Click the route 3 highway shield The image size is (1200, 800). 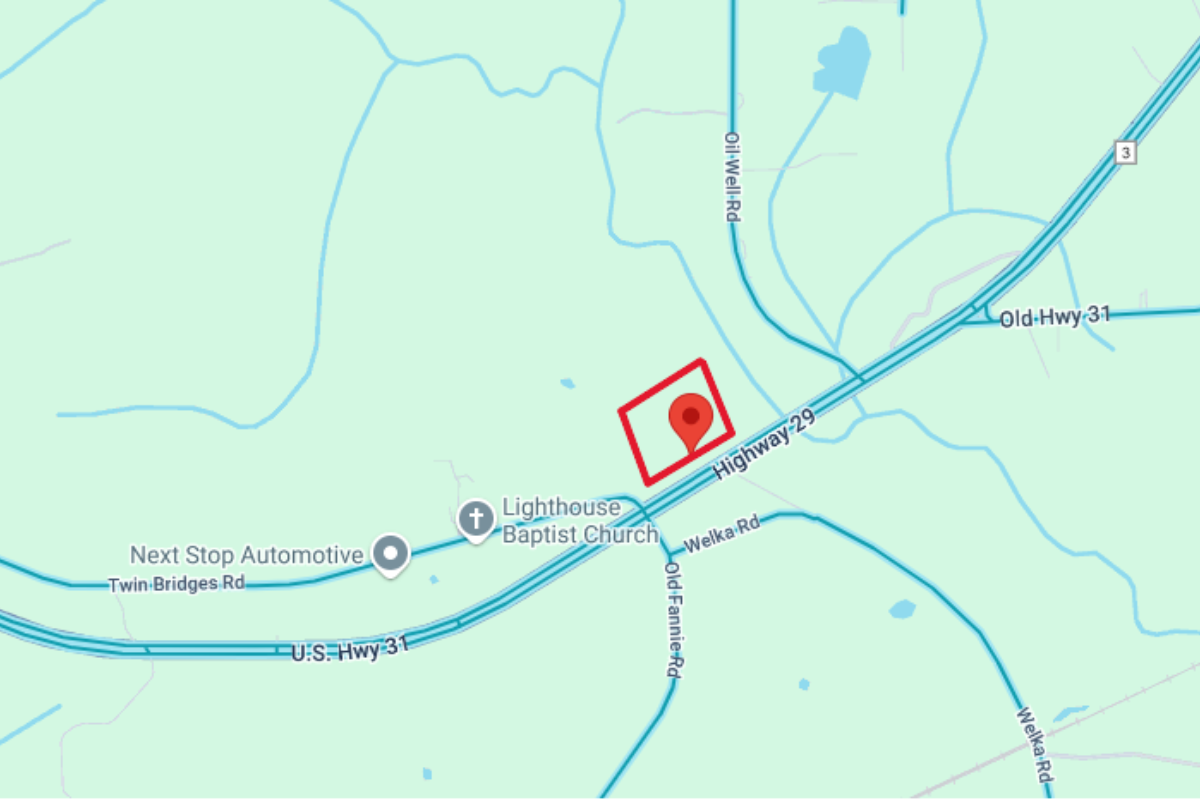pyautogui.click(x=1126, y=152)
